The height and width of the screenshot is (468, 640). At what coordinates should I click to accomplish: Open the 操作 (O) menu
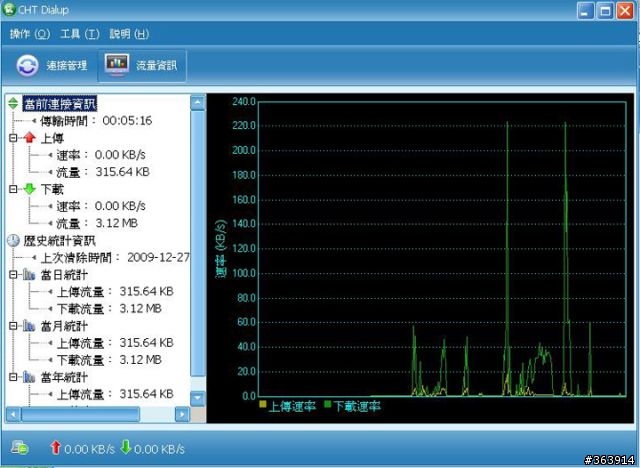pyautogui.click(x=30, y=34)
